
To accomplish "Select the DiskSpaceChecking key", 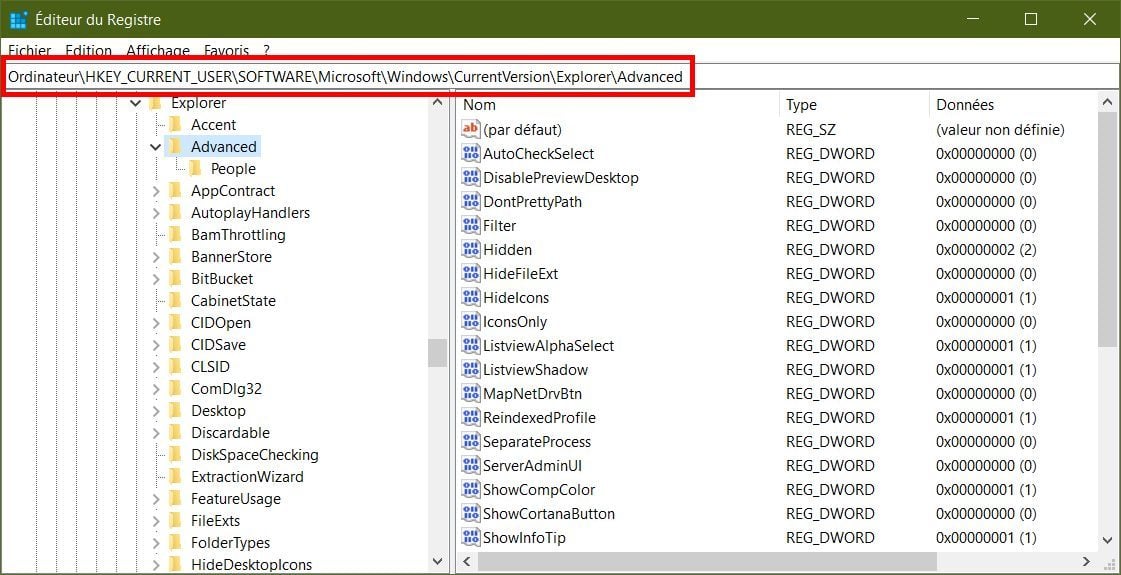I will pos(255,455).
